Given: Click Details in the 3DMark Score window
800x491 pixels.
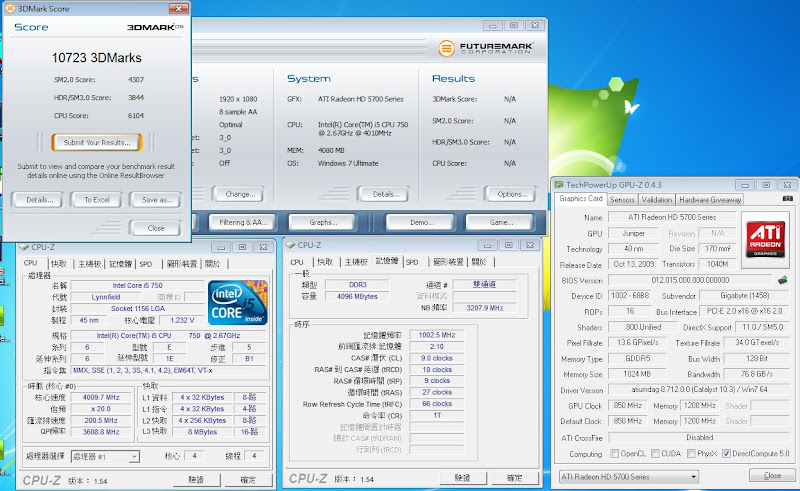Looking at the screenshot, I should click(39, 200).
